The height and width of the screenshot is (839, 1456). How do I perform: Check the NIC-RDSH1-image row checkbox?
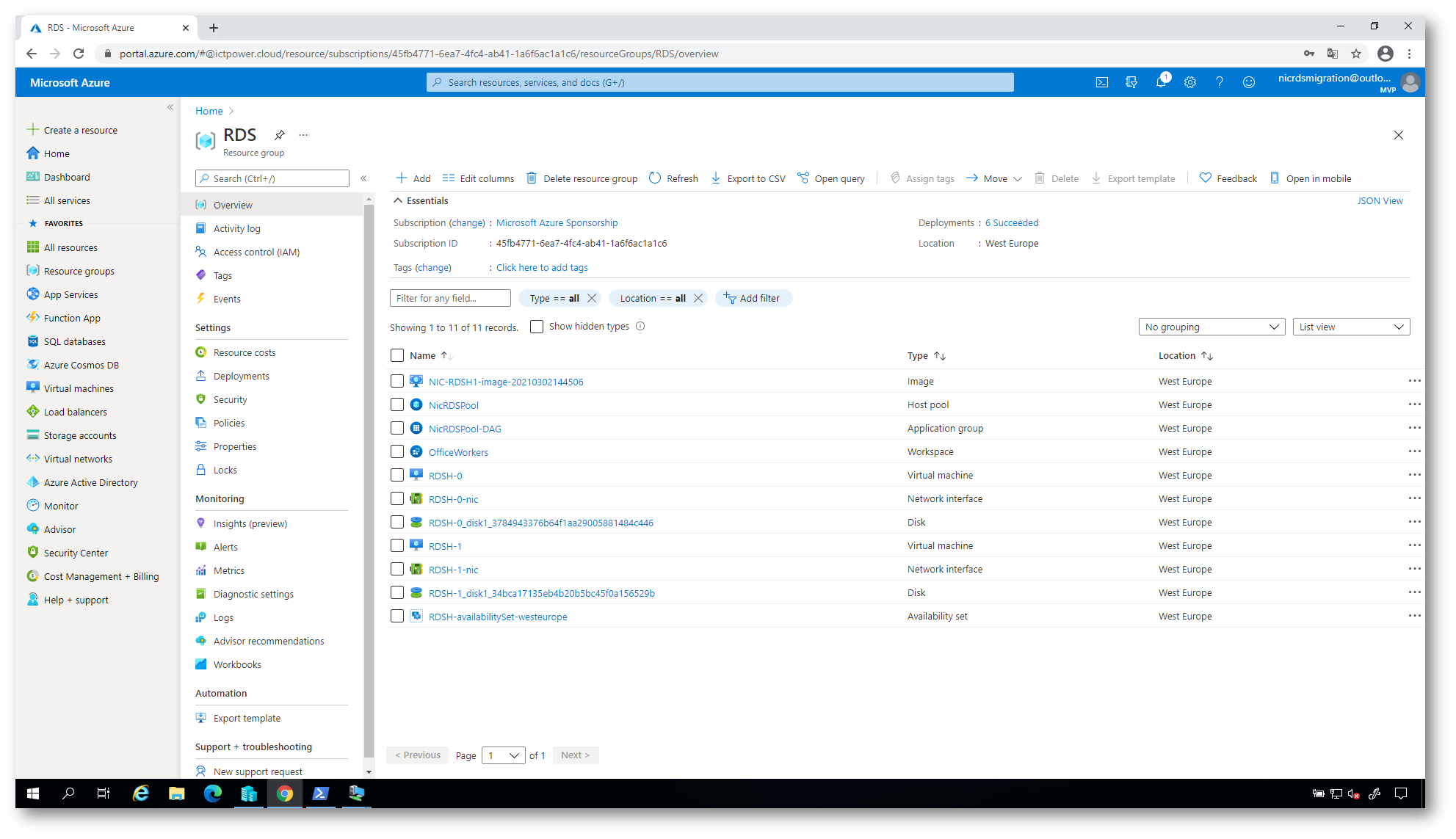tap(397, 381)
